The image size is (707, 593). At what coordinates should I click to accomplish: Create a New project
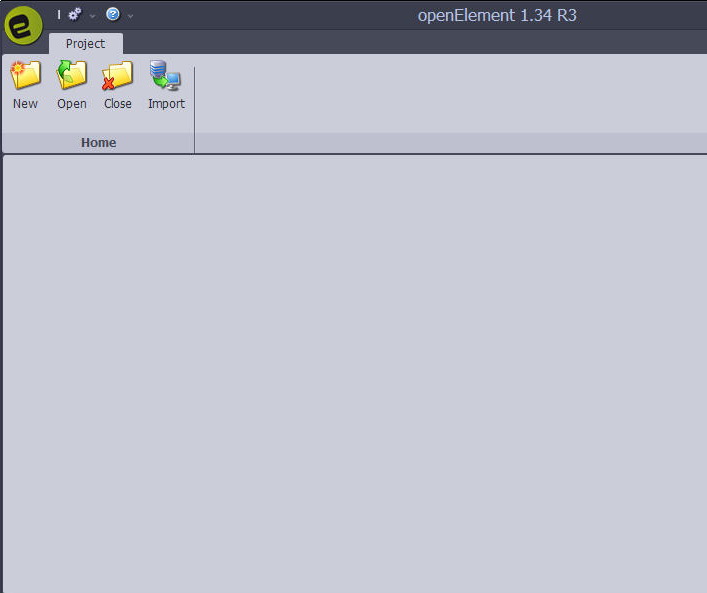pos(26,84)
